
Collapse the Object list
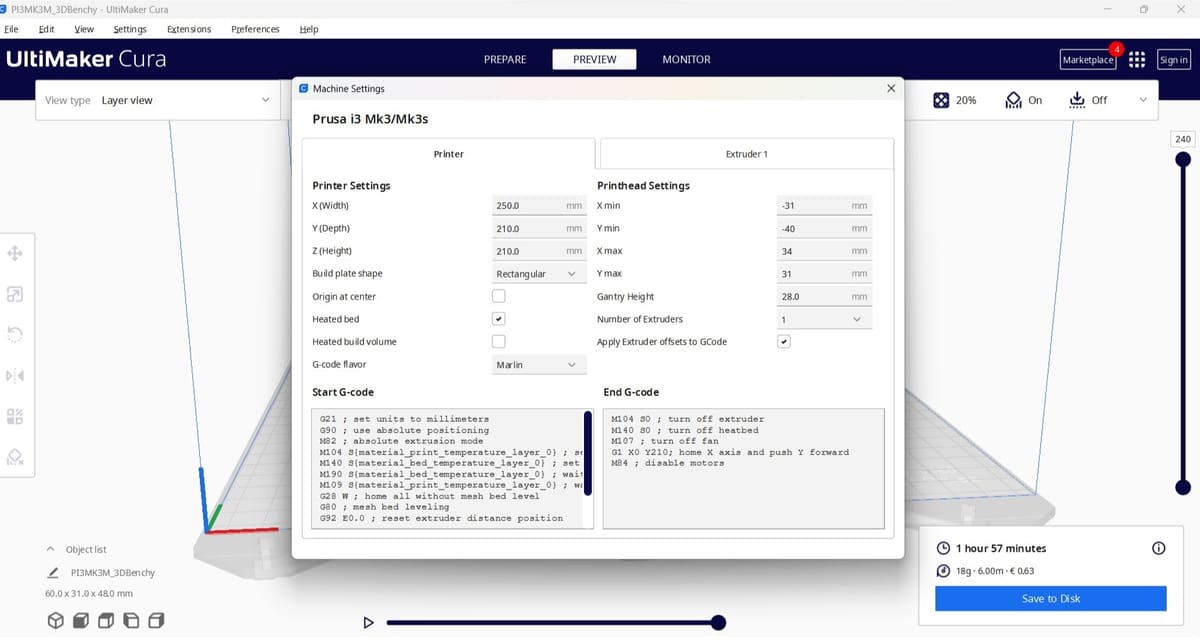coord(51,549)
